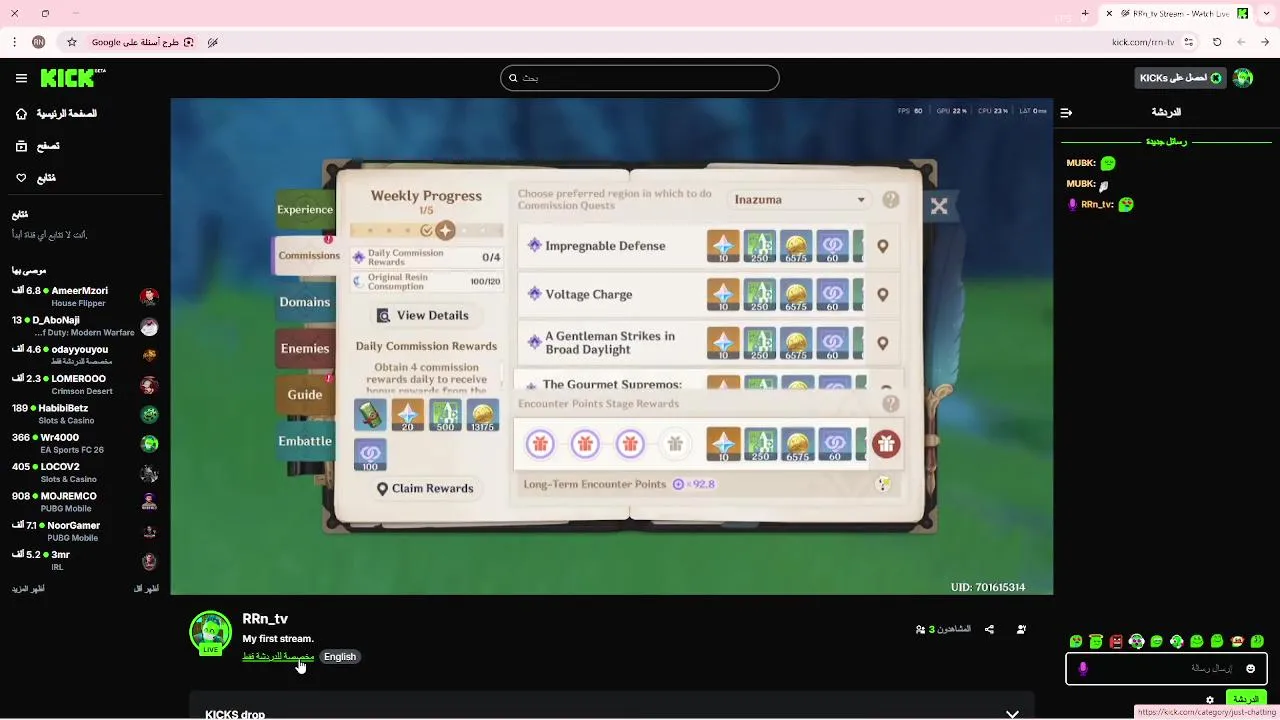Open Wr4000 recommended channel
The width and height of the screenshot is (1280, 720).
tap(86, 443)
